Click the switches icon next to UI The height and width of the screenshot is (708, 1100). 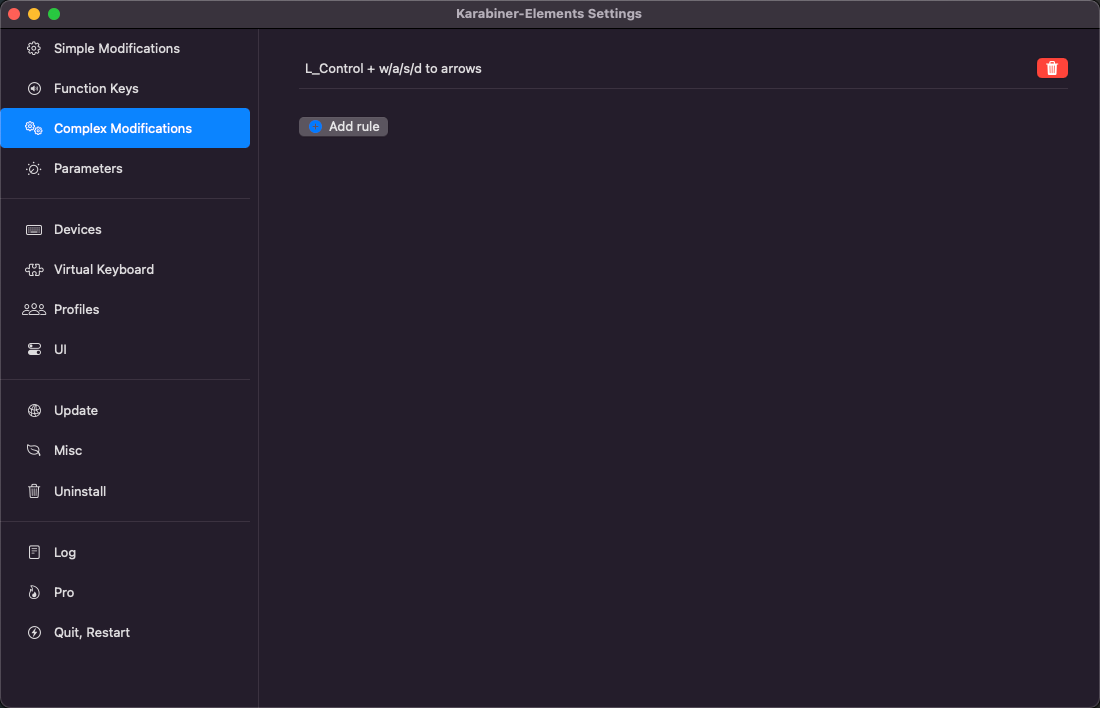34,349
